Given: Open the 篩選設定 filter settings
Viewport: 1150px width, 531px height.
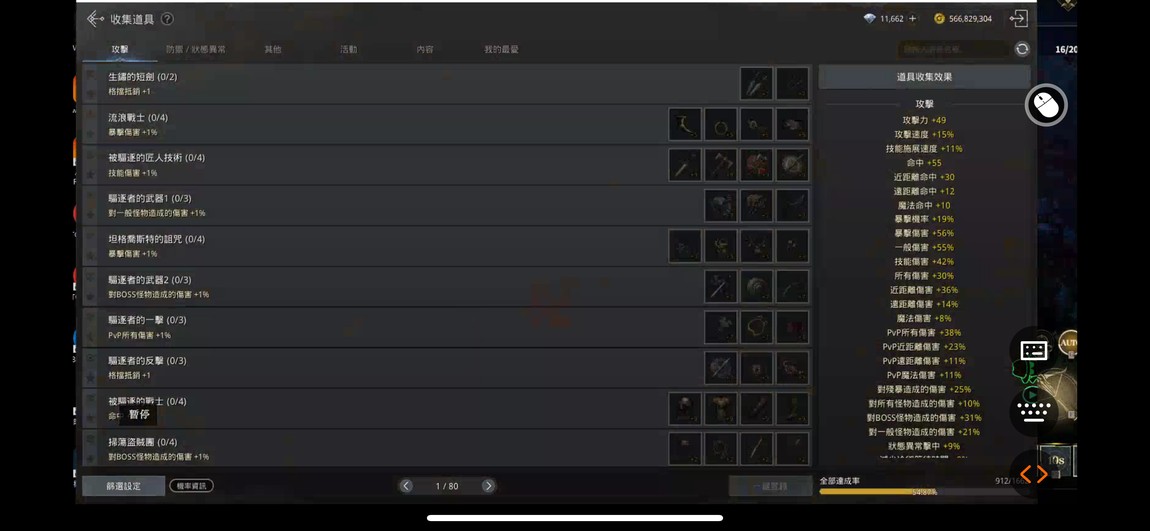Looking at the screenshot, I should tap(123, 486).
